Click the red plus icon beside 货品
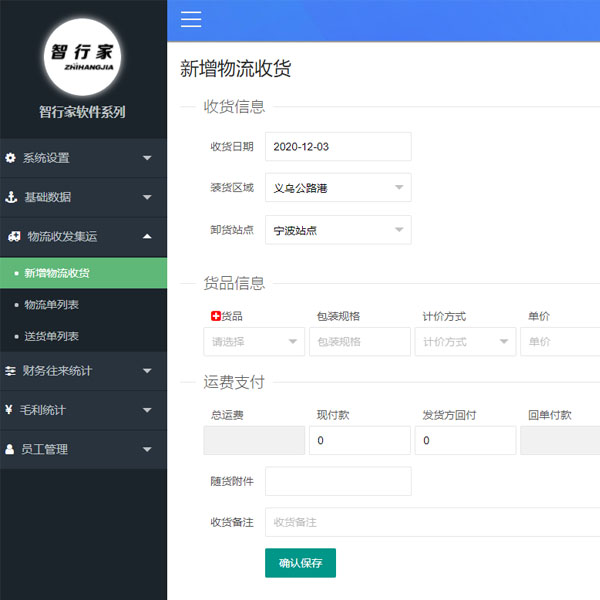This screenshot has width=600, height=600. tap(215, 317)
